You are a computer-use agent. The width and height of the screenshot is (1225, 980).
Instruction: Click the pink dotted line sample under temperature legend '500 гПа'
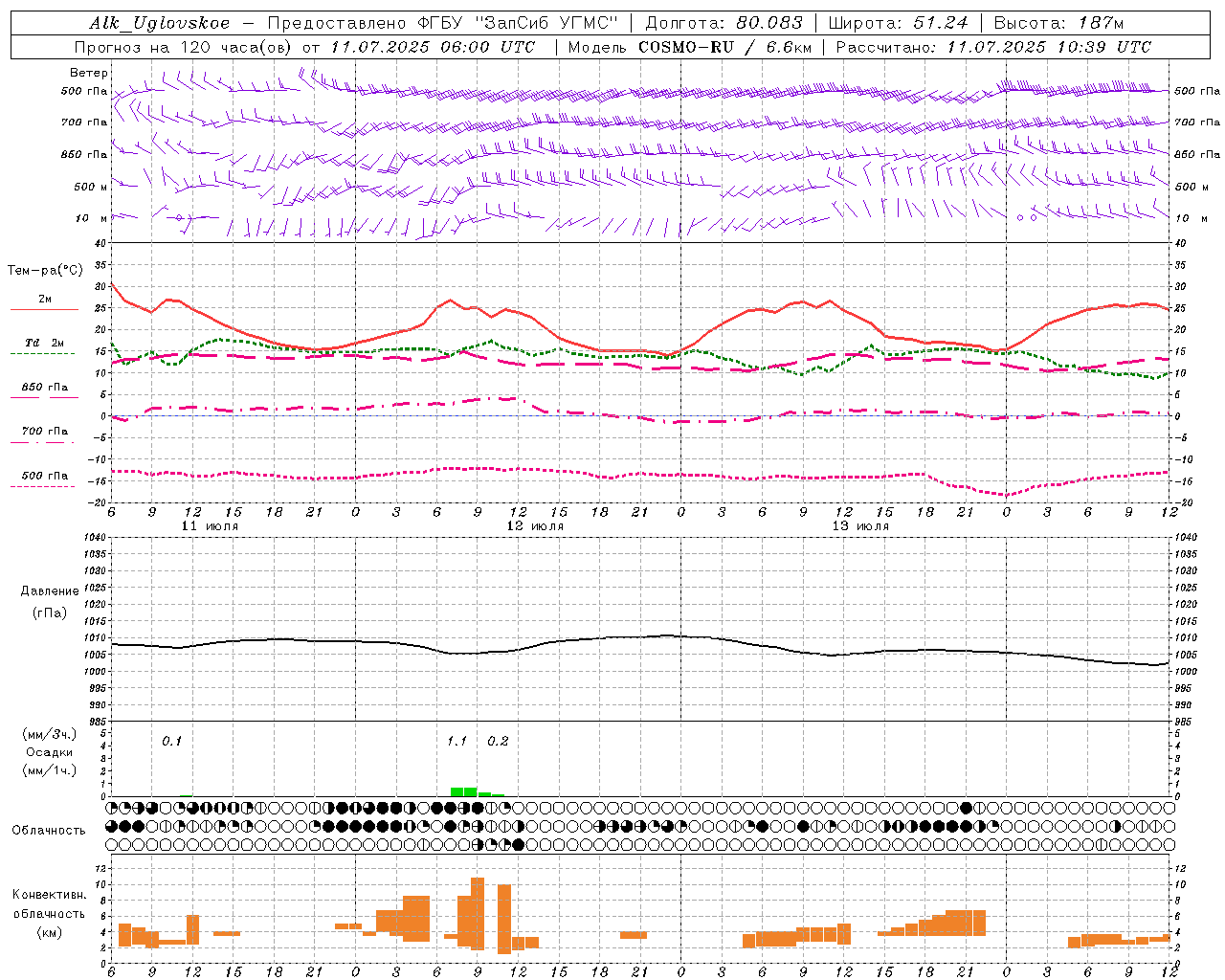click(44, 486)
